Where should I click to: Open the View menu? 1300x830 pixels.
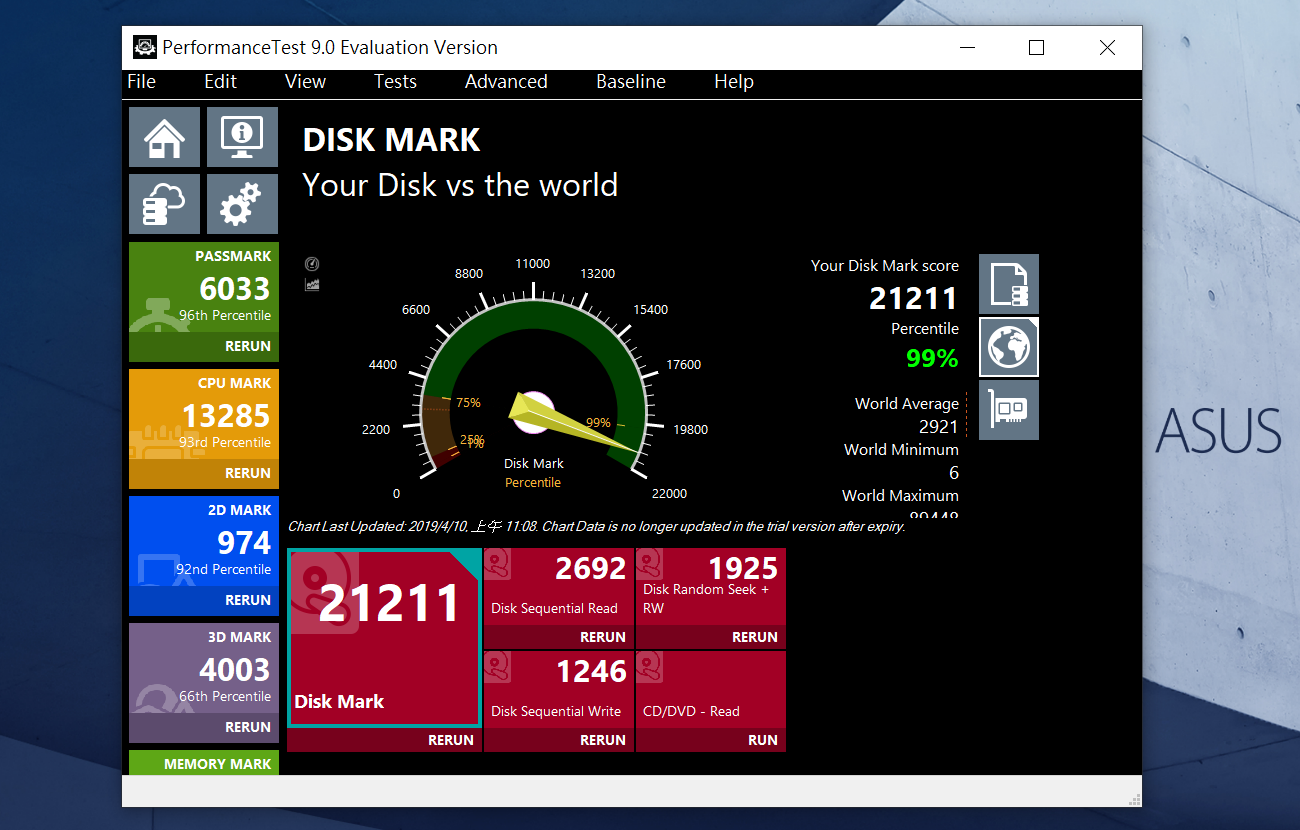[305, 82]
